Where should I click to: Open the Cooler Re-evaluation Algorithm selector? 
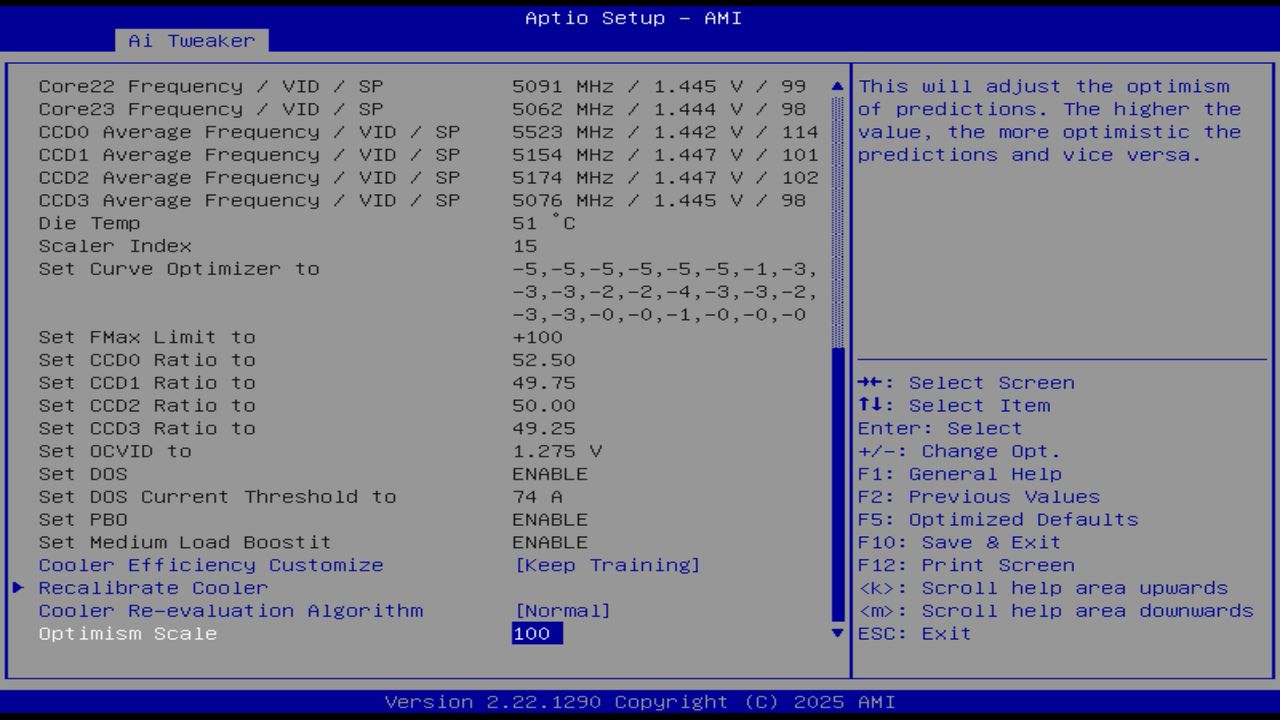click(x=230, y=610)
